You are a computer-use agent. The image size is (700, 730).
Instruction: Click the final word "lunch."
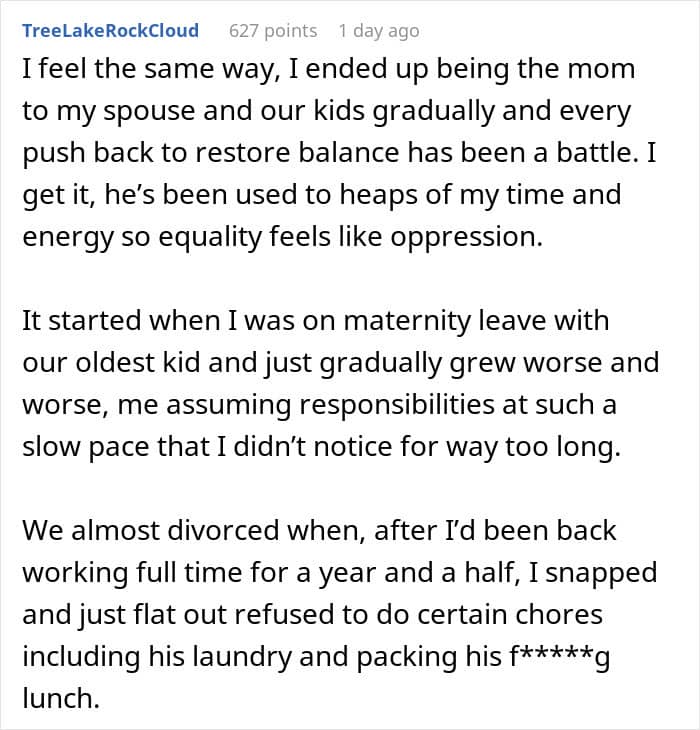click(x=61, y=701)
